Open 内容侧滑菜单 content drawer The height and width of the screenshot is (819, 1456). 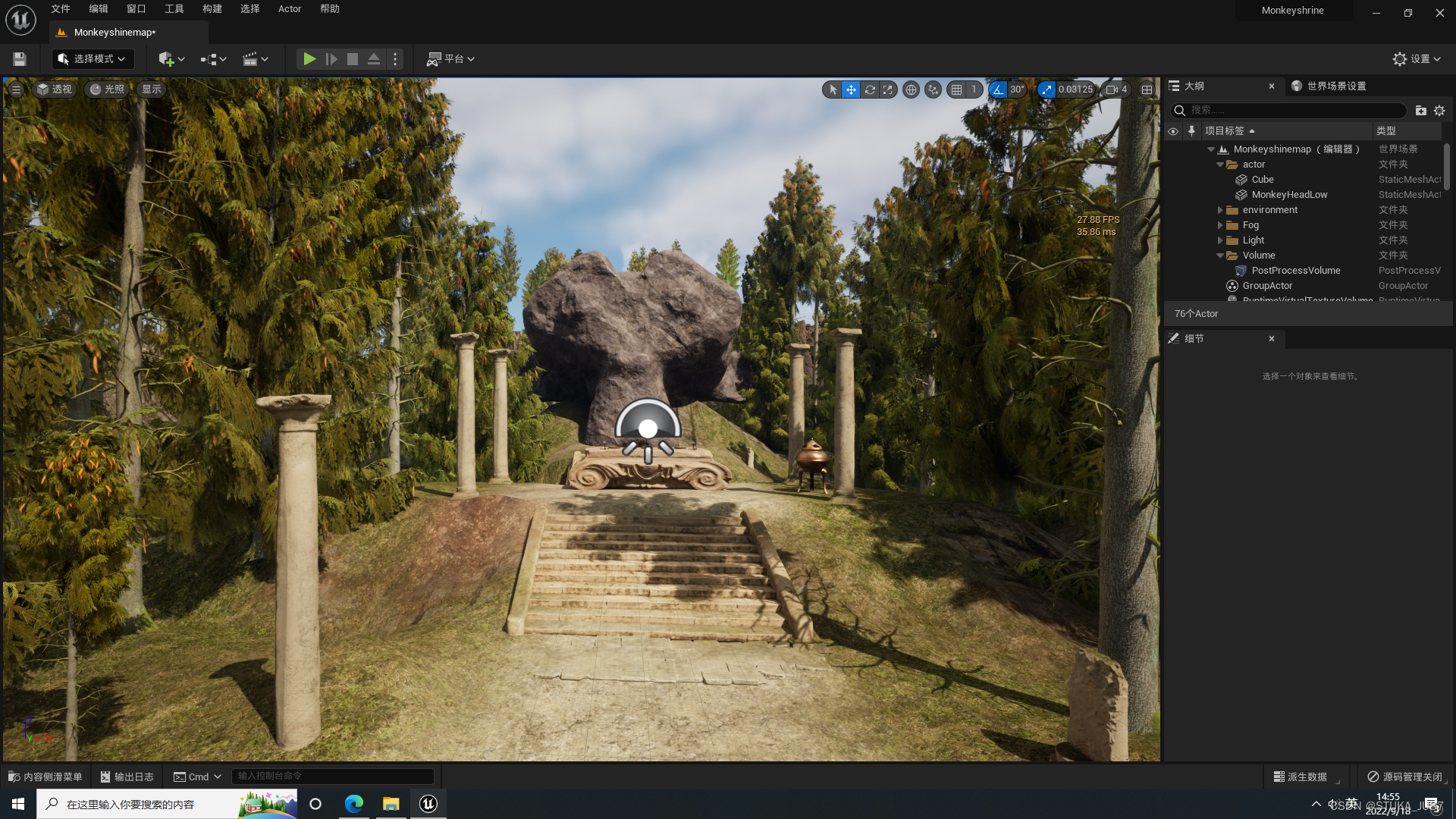(45, 777)
